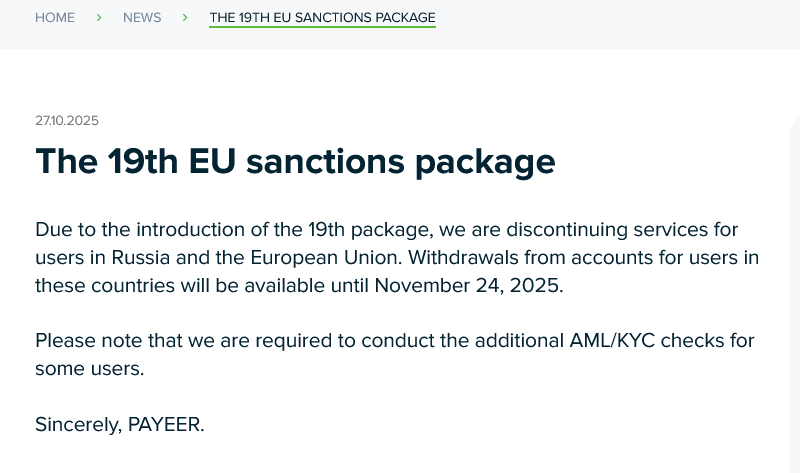Click 'November 24, 2025' in the first paragraph
Screen dimensions: 800x473
coord(468,285)
